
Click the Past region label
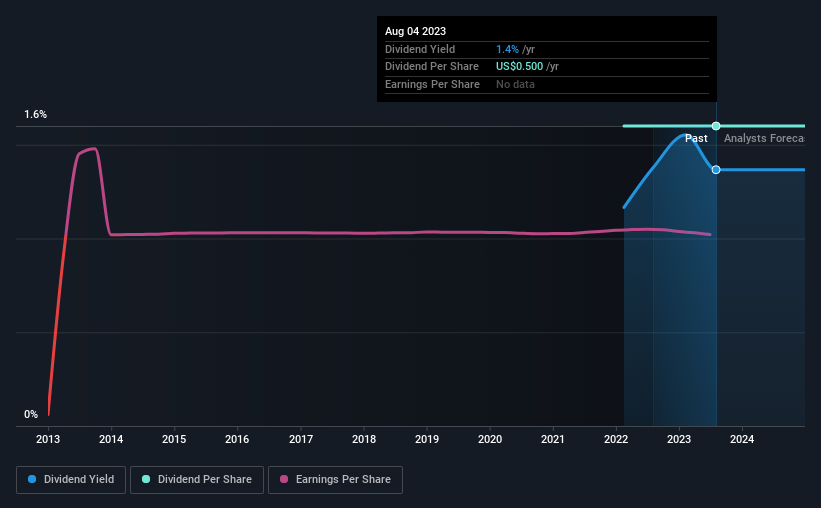696,138
